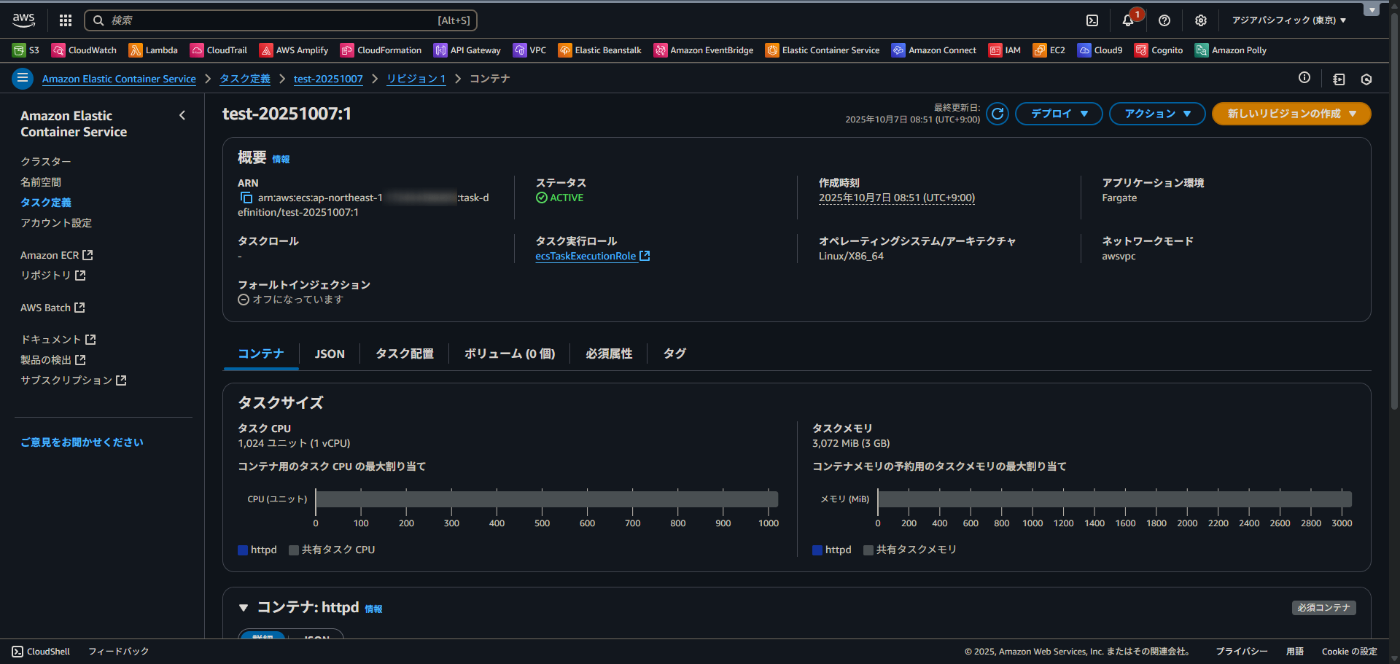Open 名前空間 in sidebar
This screenshot has height=664, width=1400.
[x=41, y=182]
